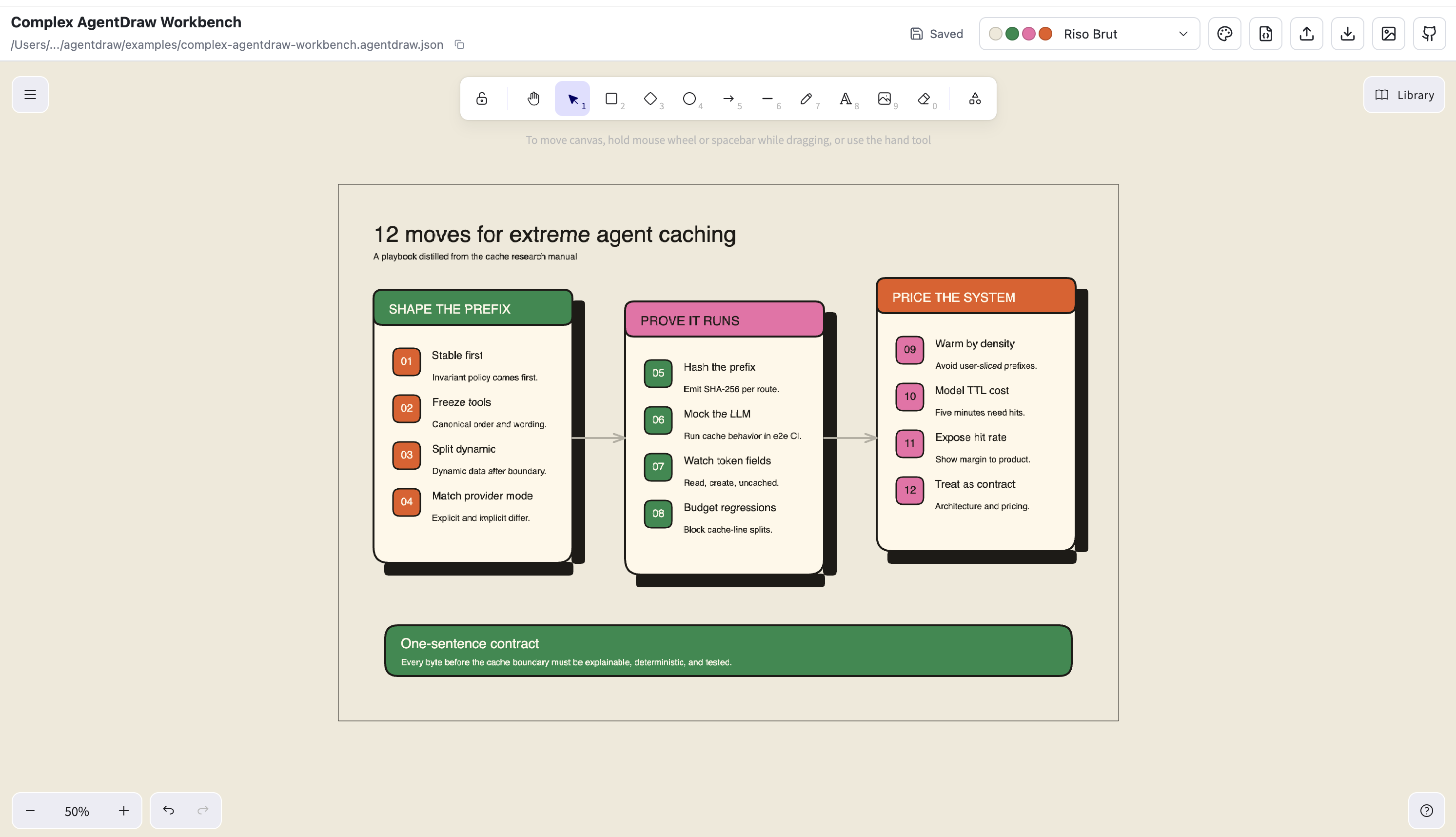The height and width of the screenshot is (837, 1456).
Task: Open the palette theme editor
Action: pyautogui.click(x=1224, y=34)
